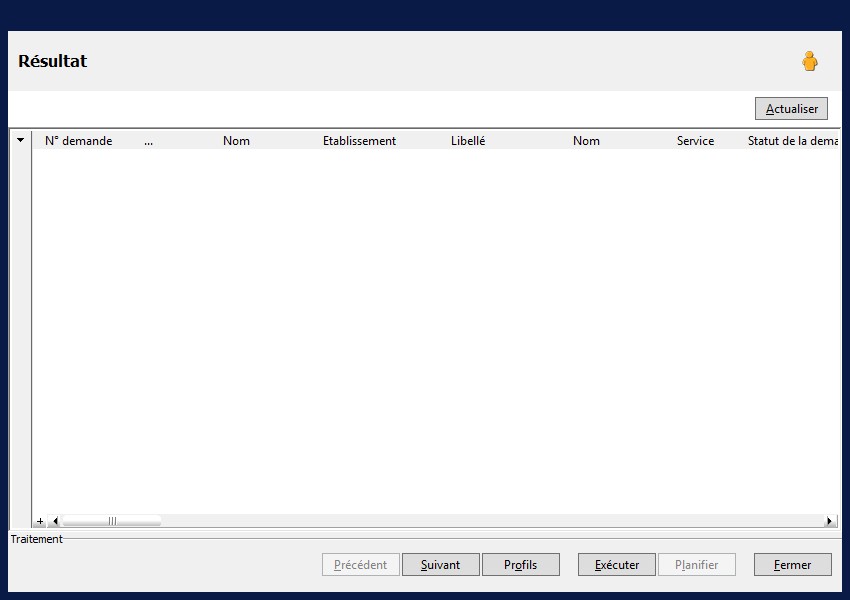Viewport: 850px width, 600px height.
Task: Click the scroll left arrow
Action: (x=55, y=521)
